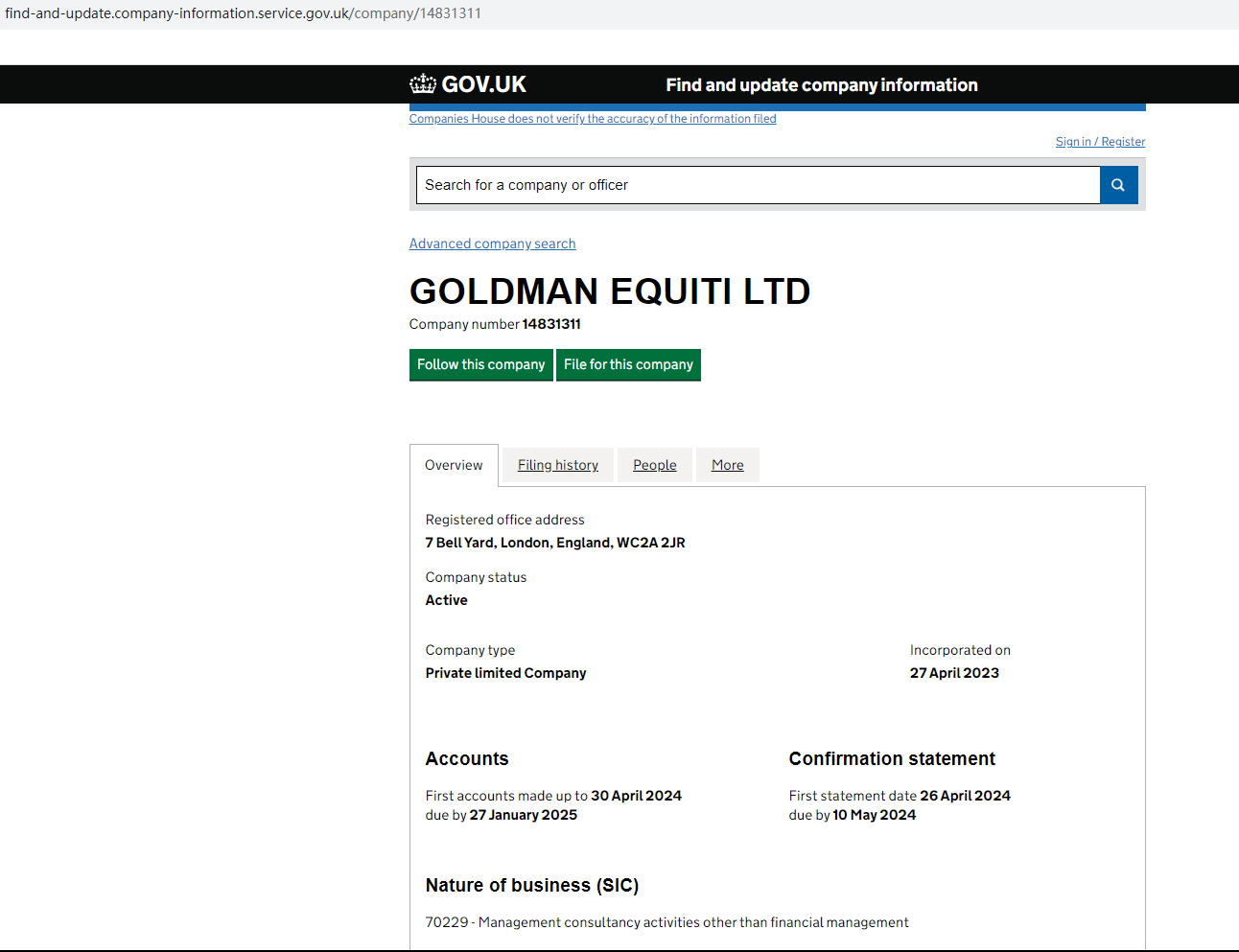Click the Registered office address label
The height and width of the screenshot is (952, 1239).
[505, 520]
